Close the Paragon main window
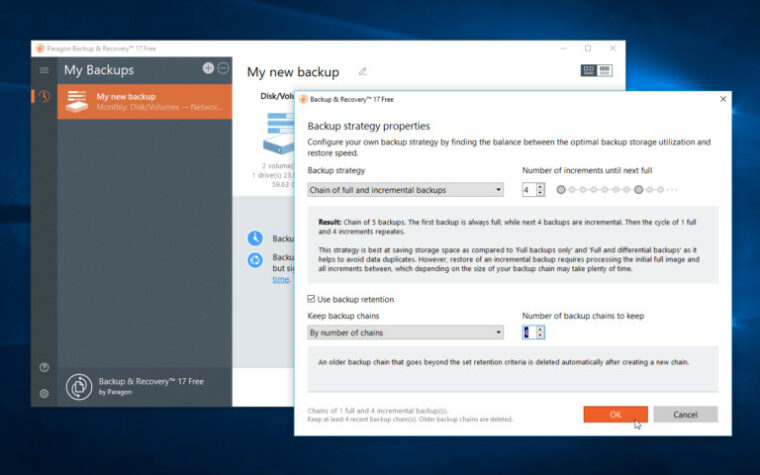 click(613, 48)
